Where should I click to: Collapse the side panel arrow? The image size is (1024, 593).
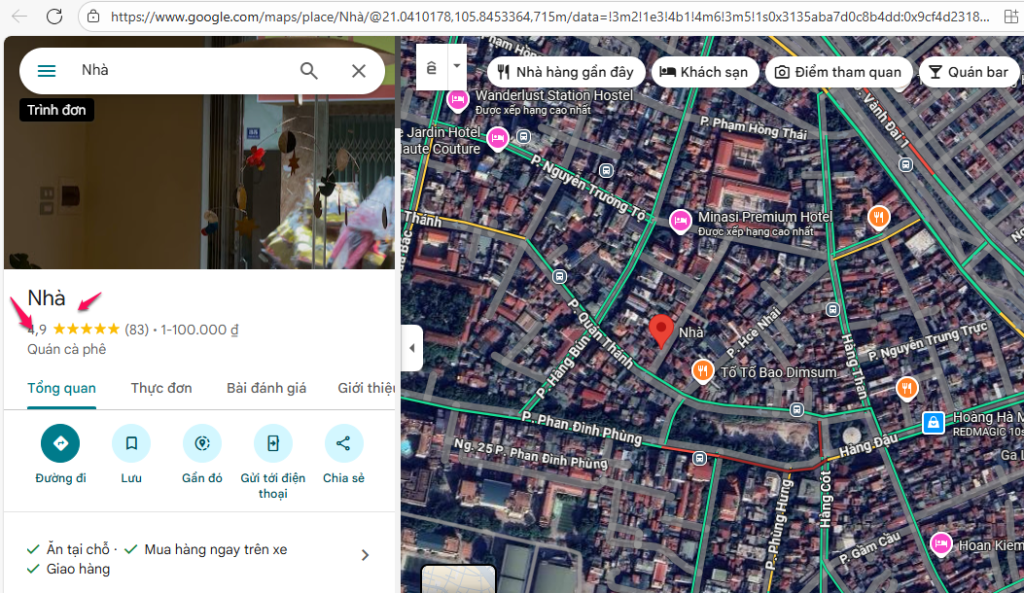(412, 348)
